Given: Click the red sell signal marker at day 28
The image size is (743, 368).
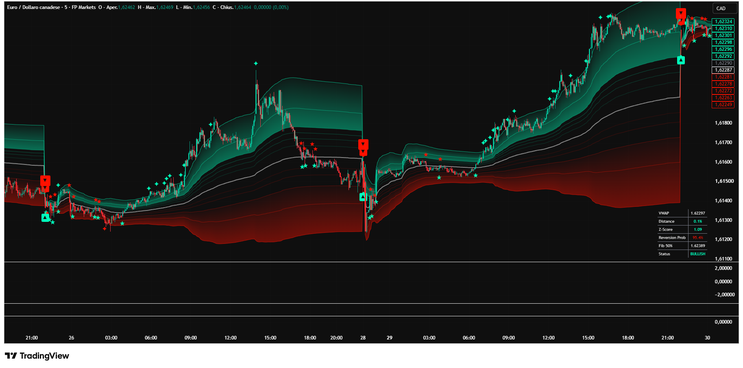Looking at the screenshot, I should click(x=363, y=144).
